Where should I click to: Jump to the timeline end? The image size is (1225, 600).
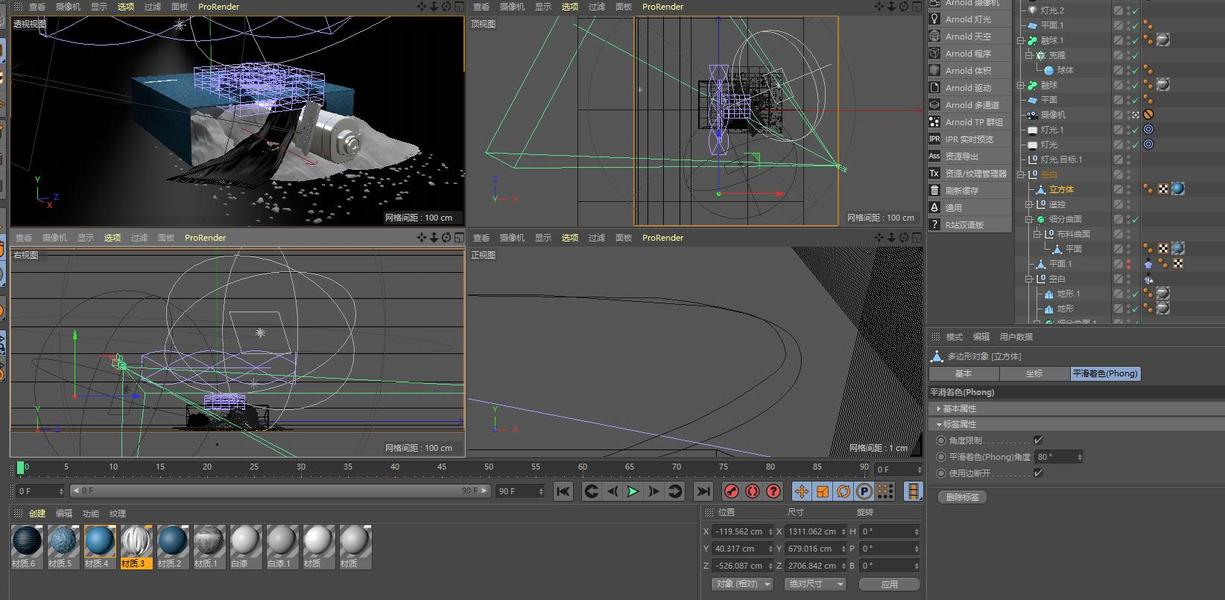tap(703, 491)
